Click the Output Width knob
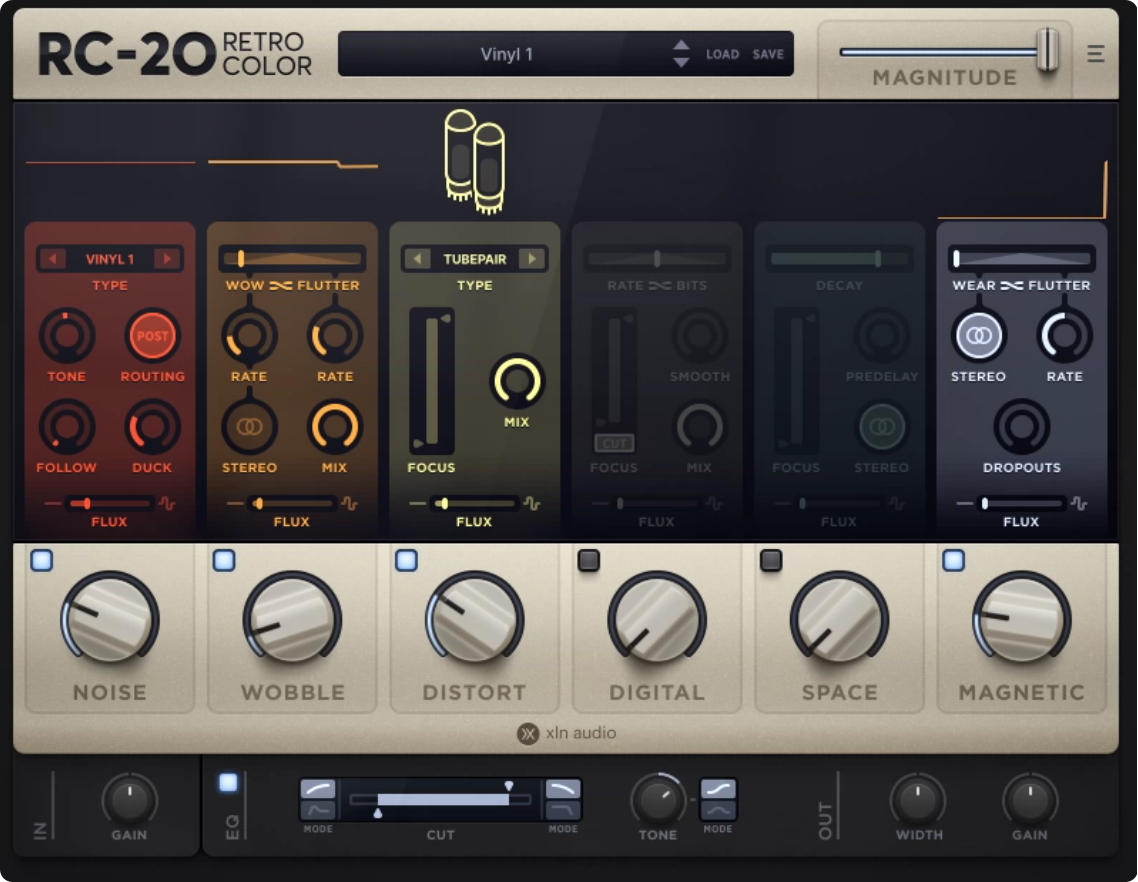The width and height of the screenshot is (1138, 882). (918, 800)
